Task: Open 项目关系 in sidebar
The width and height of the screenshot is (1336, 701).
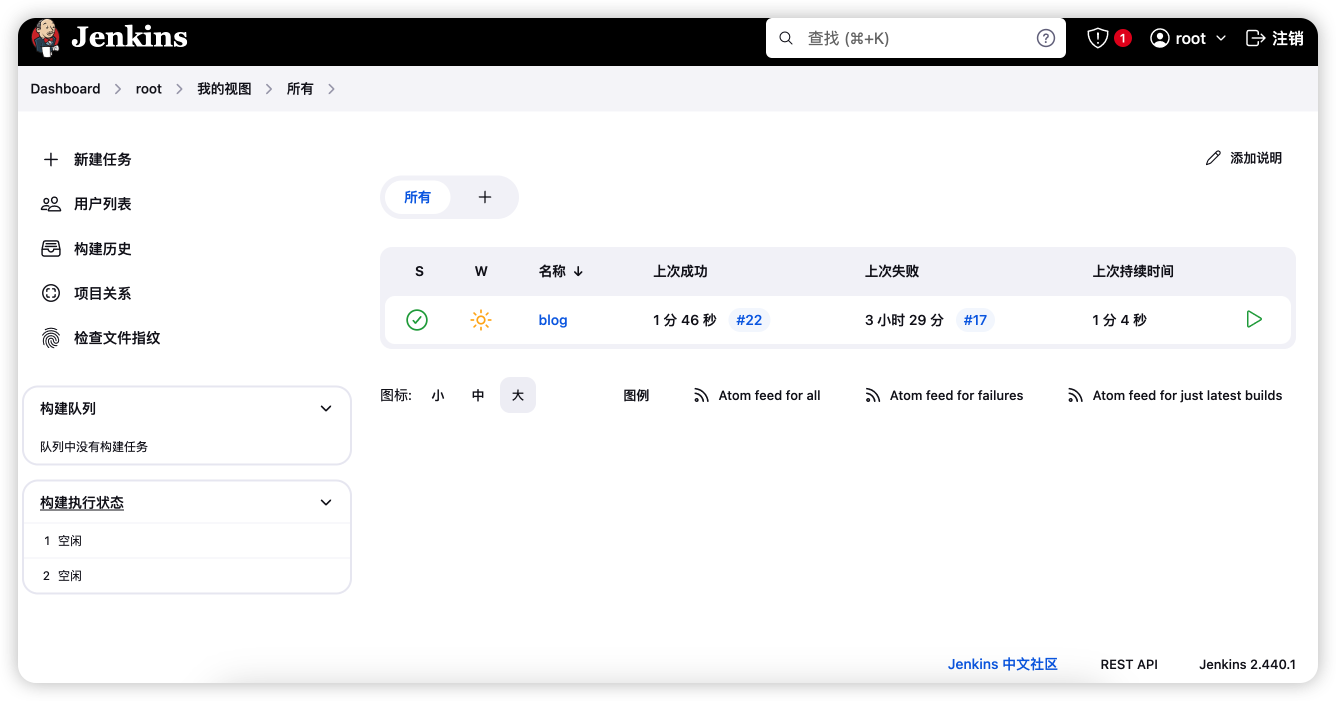Action: (103, 293)
